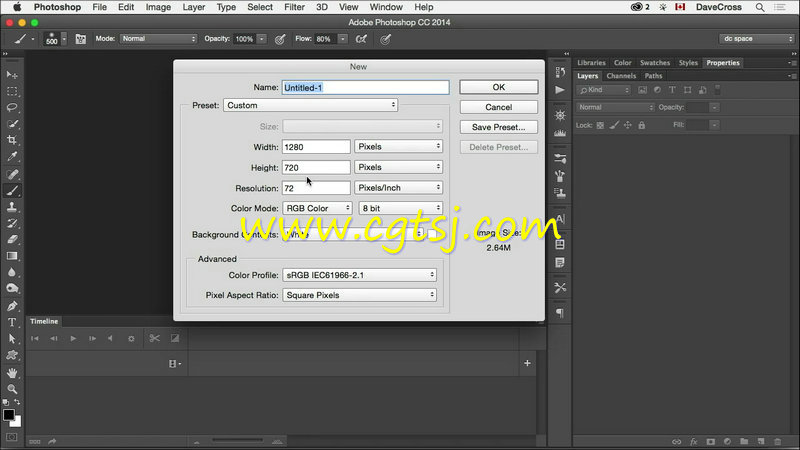Click the Resolution field showing 72
The width and height of the screenshot is (800, 450).
click(316, 188)
